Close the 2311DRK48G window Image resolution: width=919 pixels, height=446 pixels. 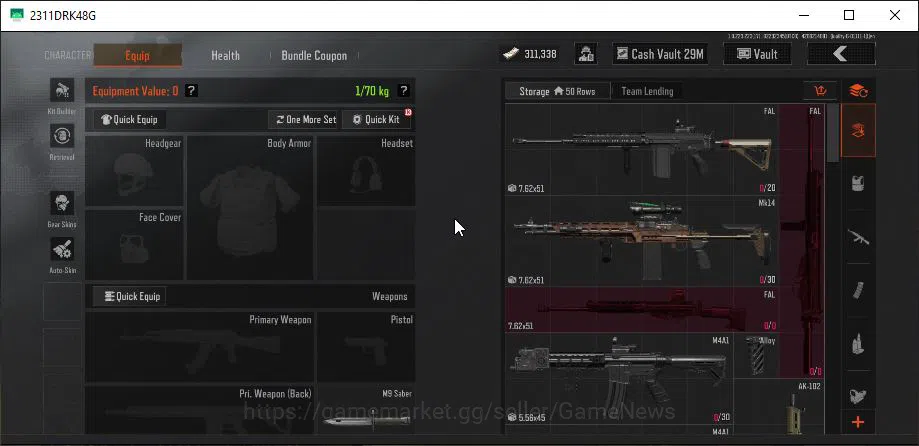[895, 15]
